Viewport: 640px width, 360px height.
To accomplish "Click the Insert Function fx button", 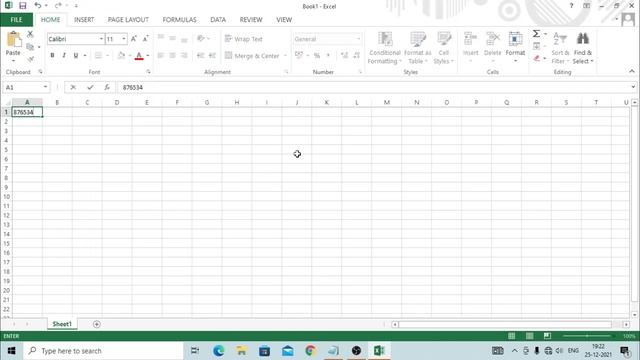I will pyautogui.click(x=107, y=87).
